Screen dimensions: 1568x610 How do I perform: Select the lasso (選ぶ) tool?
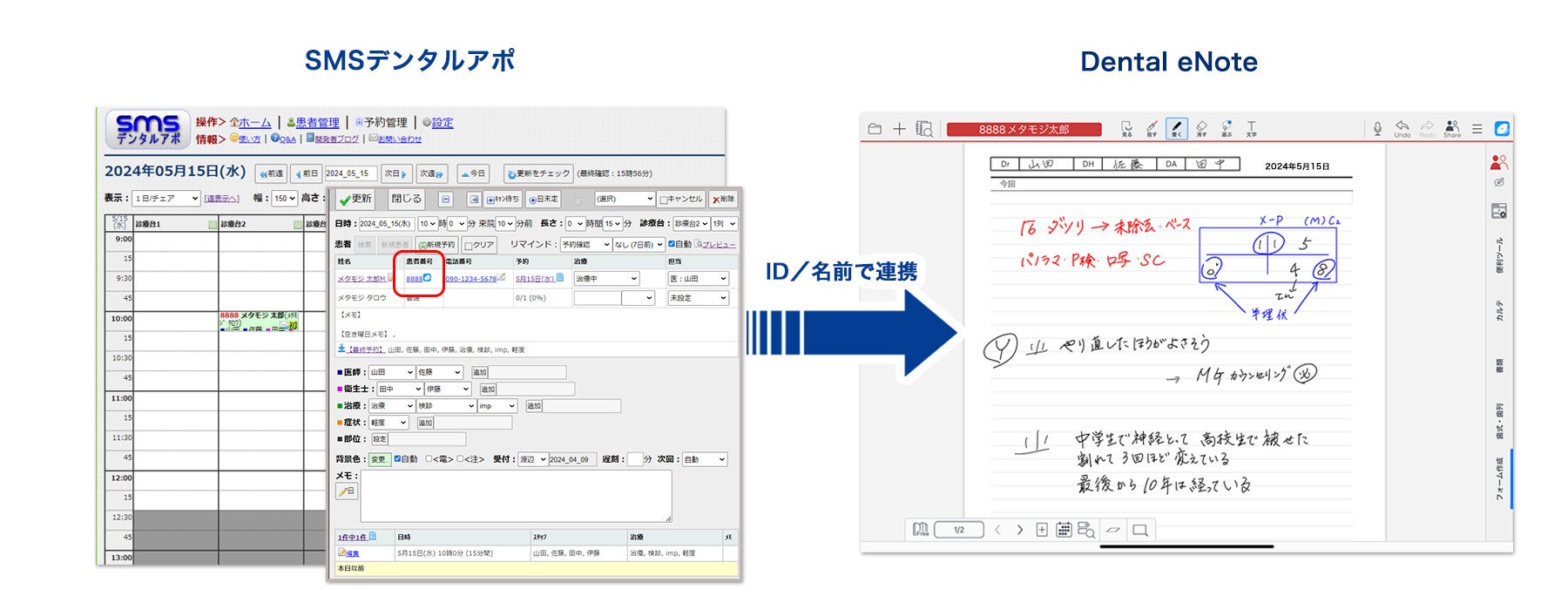click(x=1227, y=129)
